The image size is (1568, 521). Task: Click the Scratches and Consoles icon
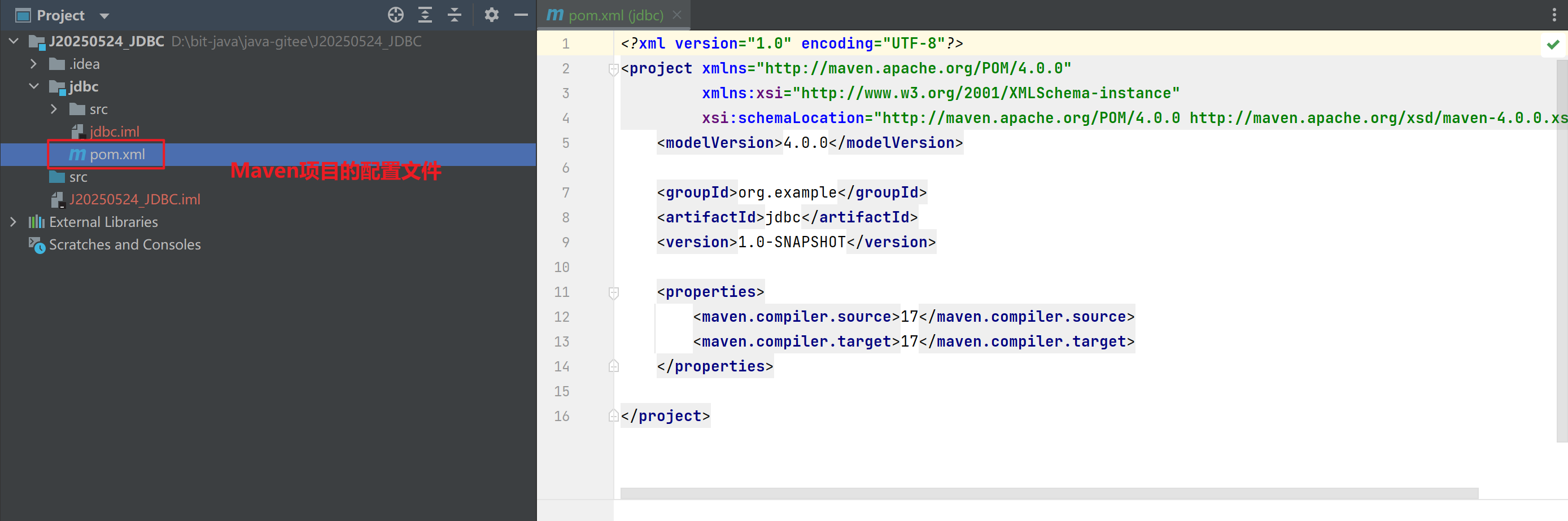(x=37, y=246)
